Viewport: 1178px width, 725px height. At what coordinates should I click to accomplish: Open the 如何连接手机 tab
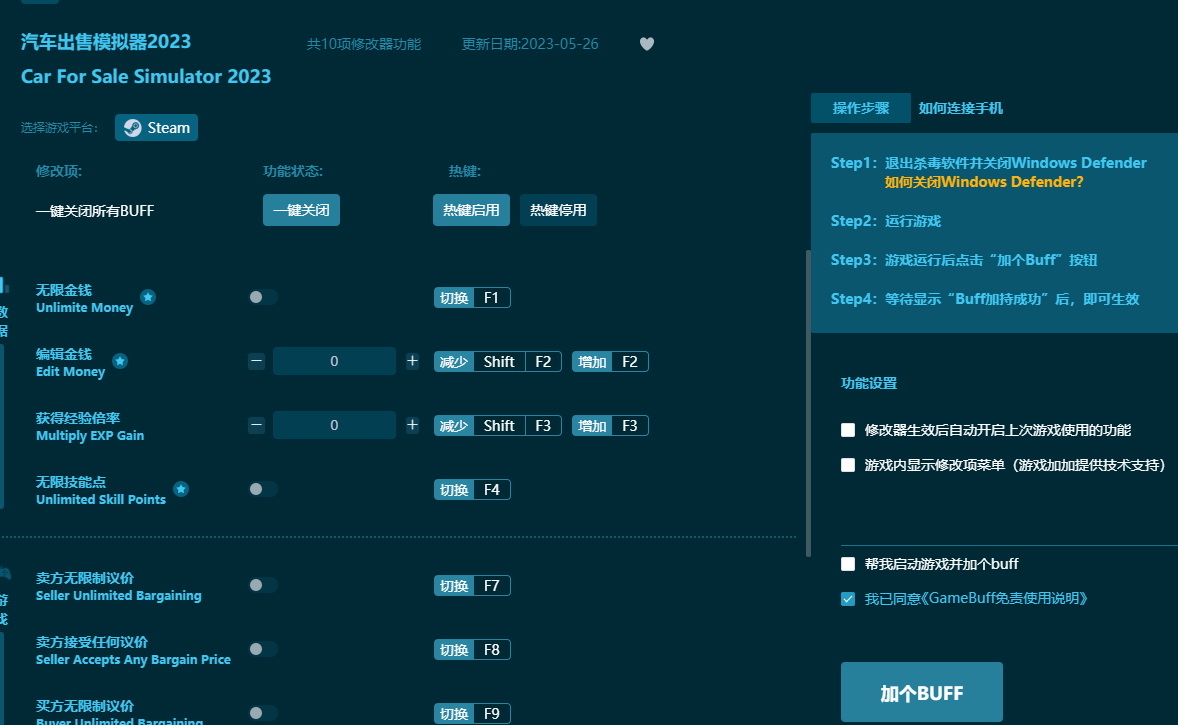click(x=961, y=108)
